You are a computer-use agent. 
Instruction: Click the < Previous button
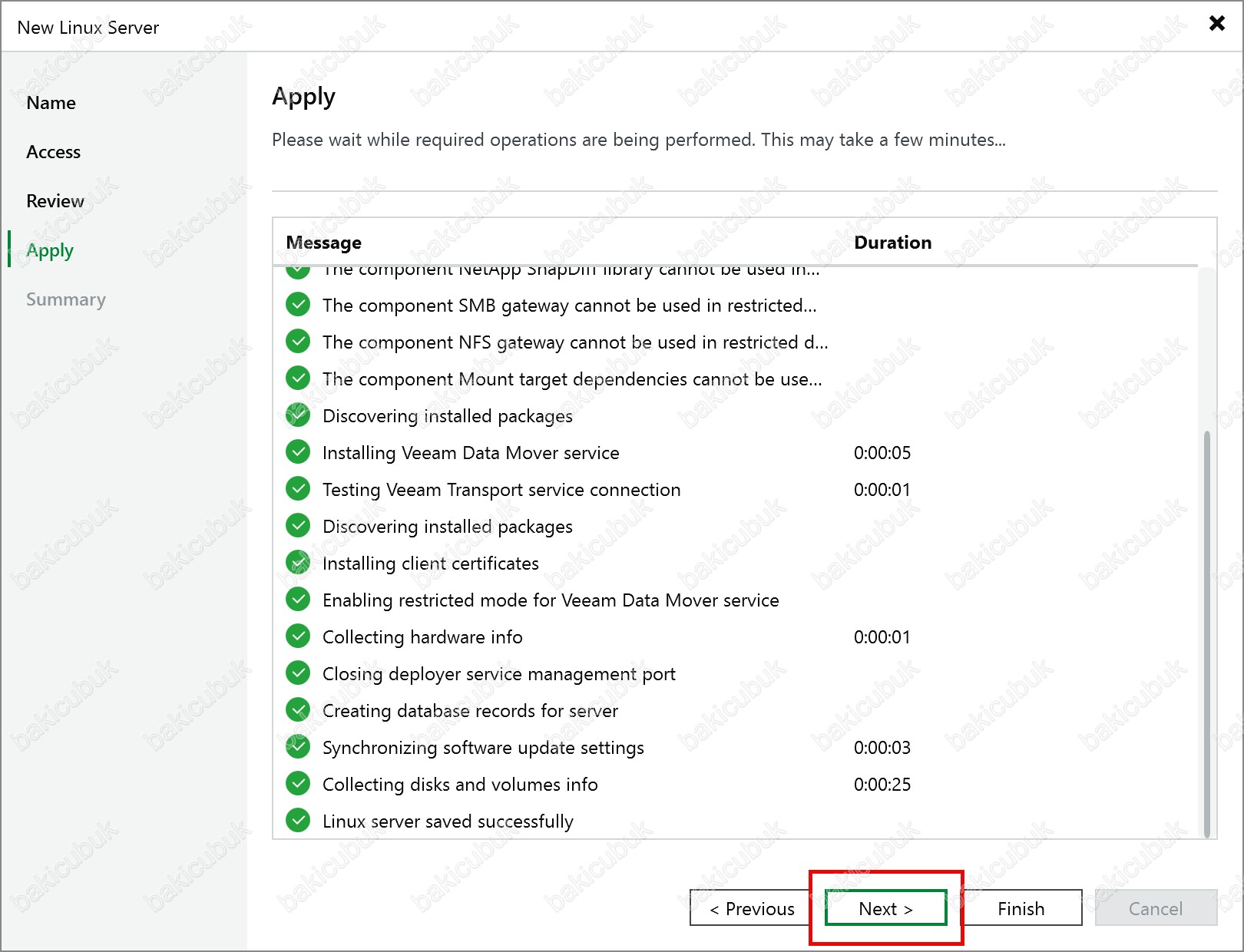[x=752, y=908]
